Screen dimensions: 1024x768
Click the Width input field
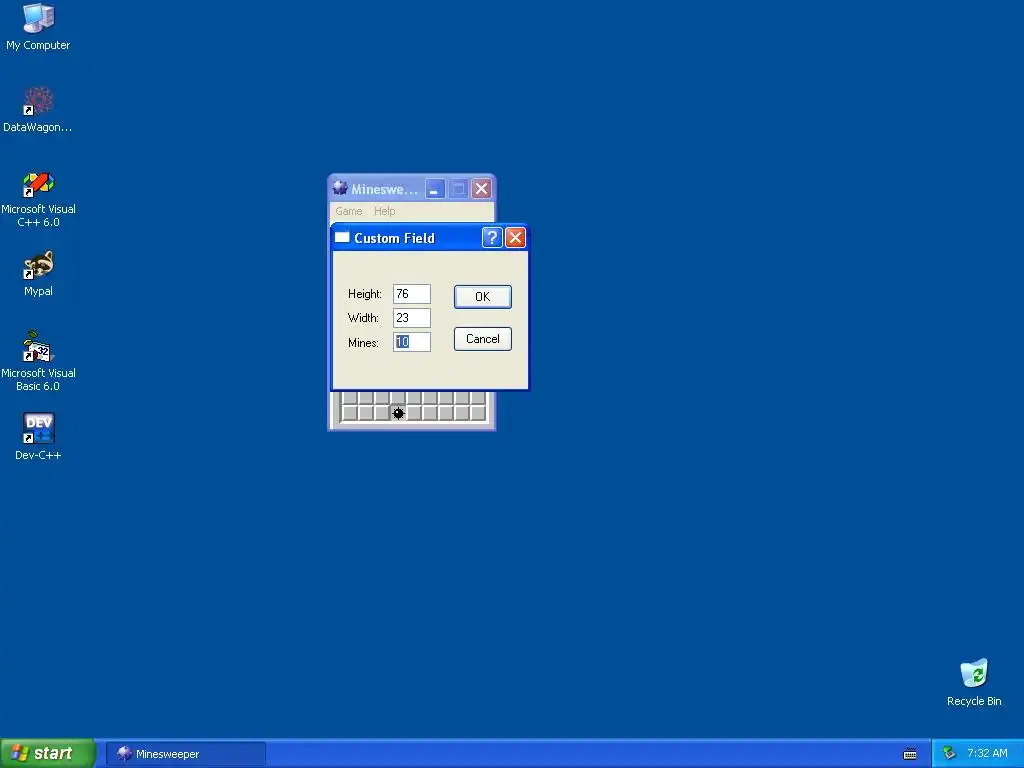(x=411, y=318)
